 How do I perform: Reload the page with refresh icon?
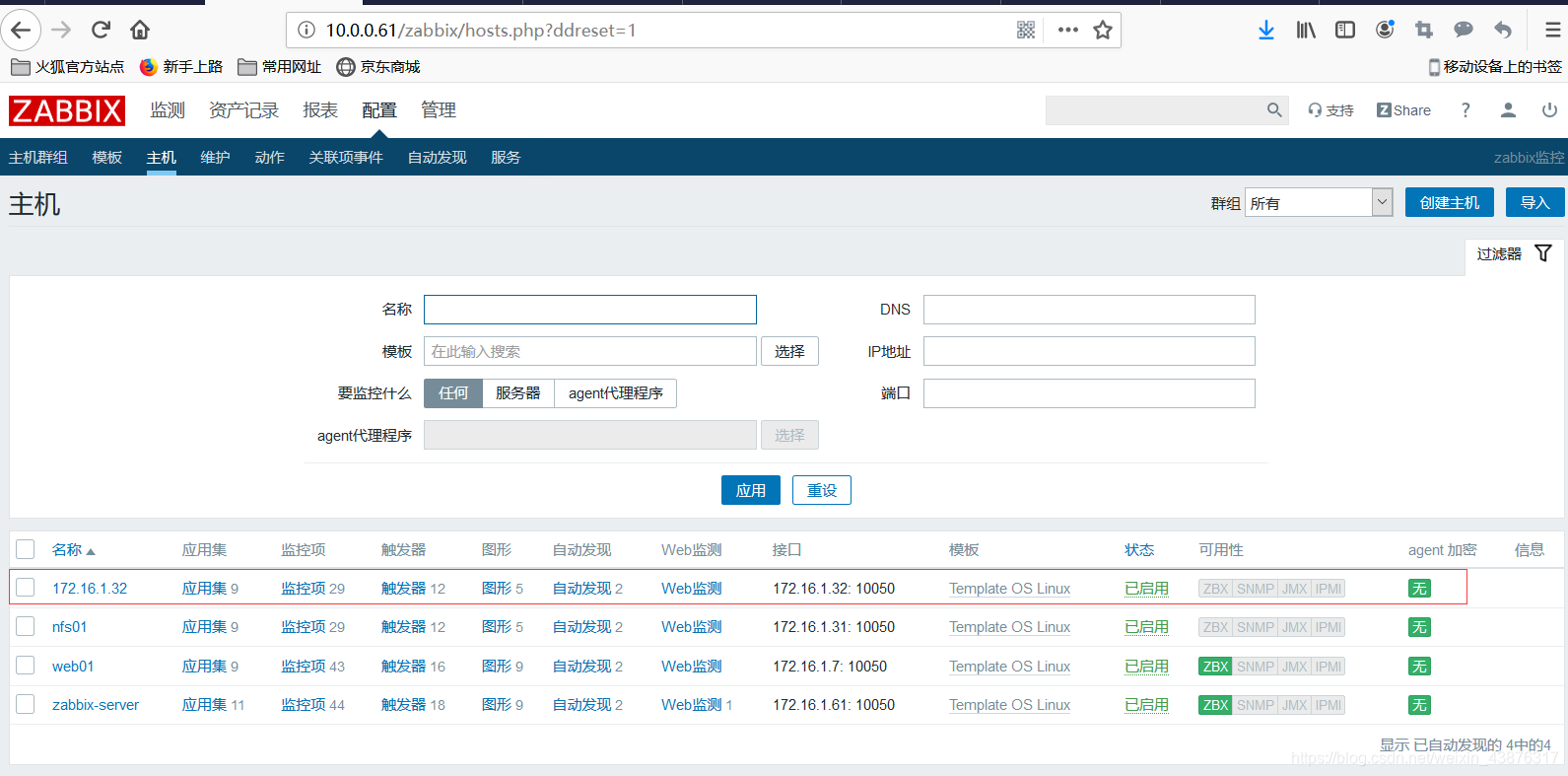pos(101,30)
